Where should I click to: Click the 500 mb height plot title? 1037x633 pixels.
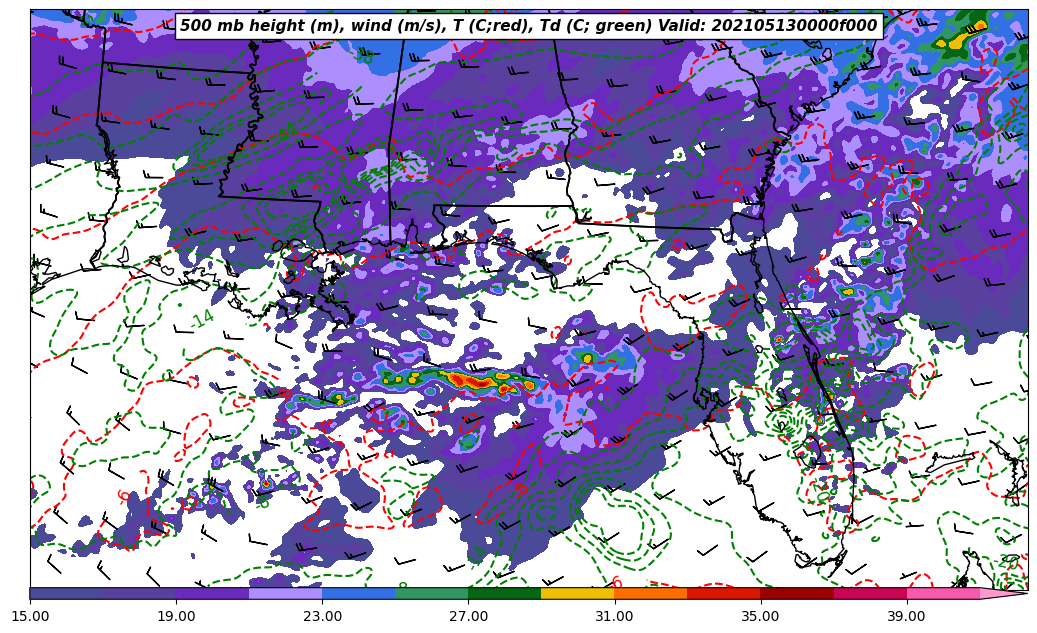click(x=529, y=26)
